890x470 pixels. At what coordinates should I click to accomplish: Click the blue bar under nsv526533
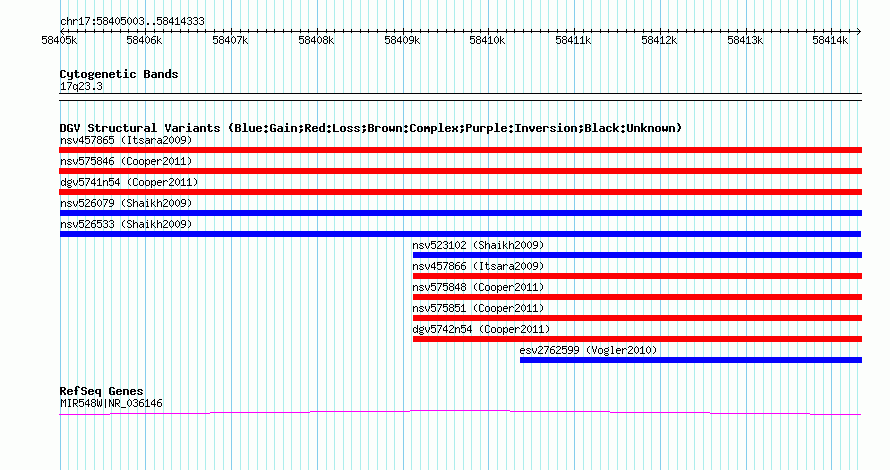click(x=460, y=234)
